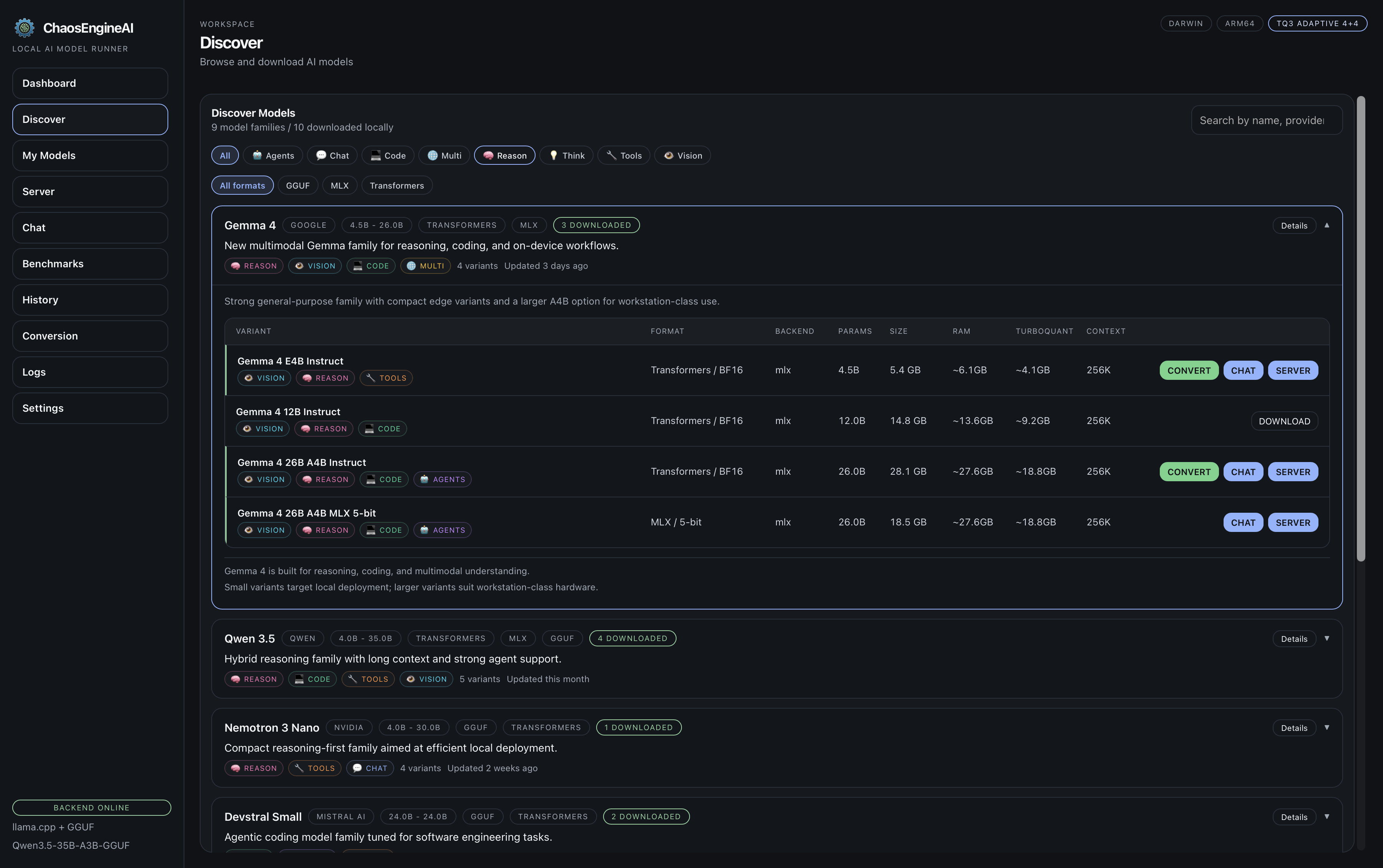Screen dimensions: 1383x868
Task: Download Gemma 4 12B Instruct
Action: 1284,421
